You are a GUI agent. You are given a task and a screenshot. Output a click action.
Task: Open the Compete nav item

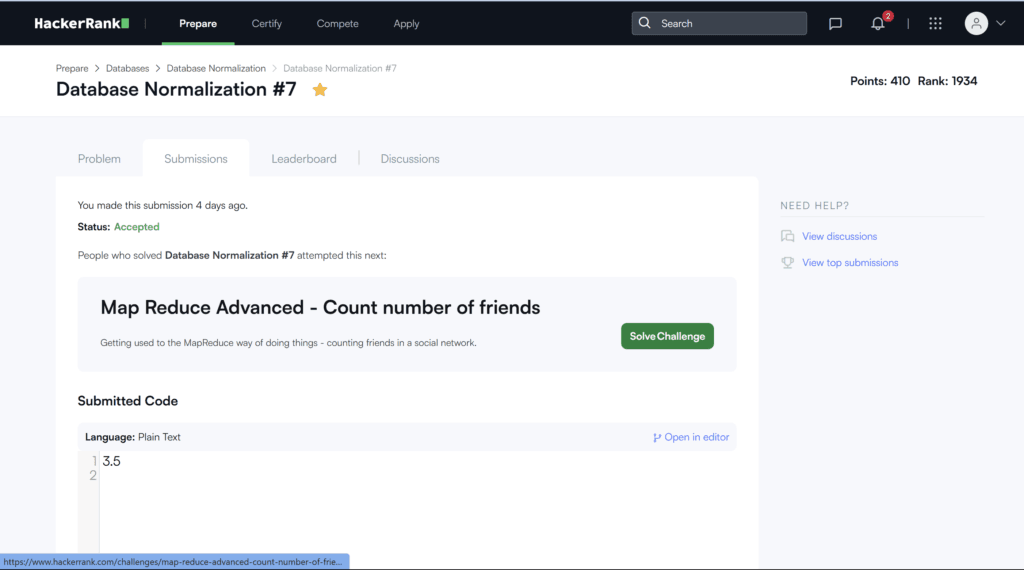[338, 24]
